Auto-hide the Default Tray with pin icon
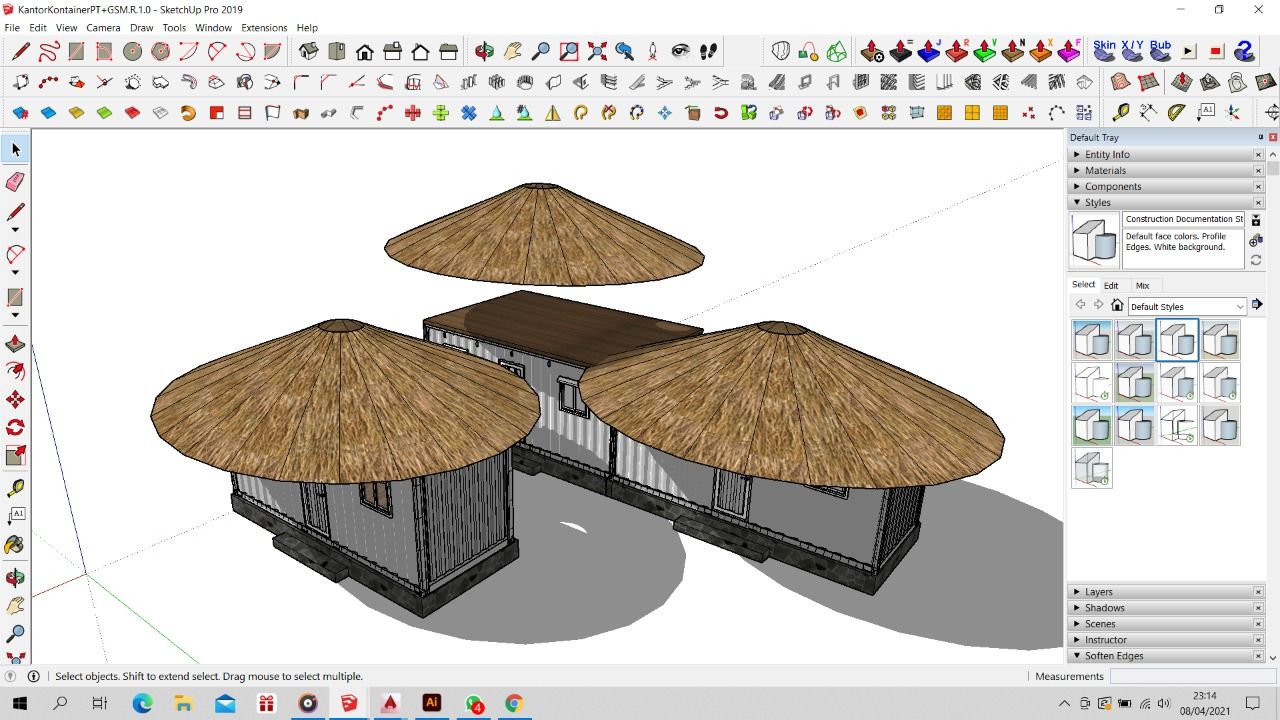The height and width of the screenshot is (720, 1280). tap(1260, 137)
